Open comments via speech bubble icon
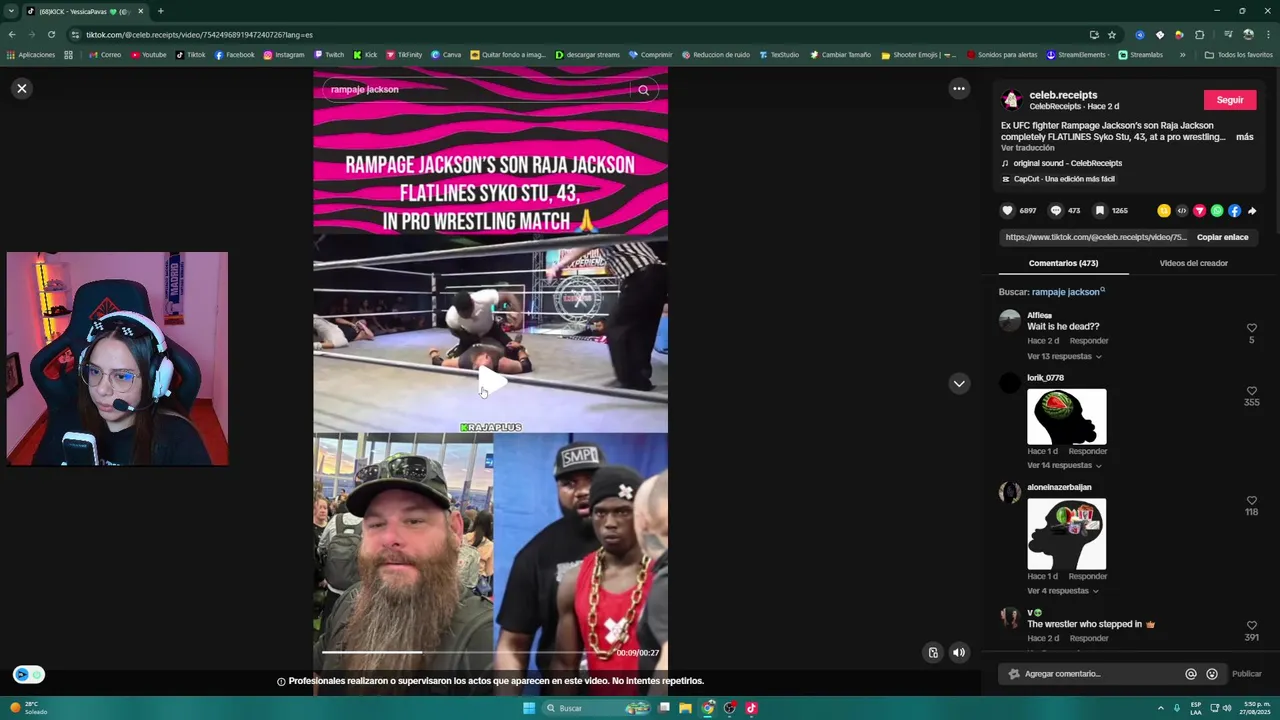 tap(1055, 211)
